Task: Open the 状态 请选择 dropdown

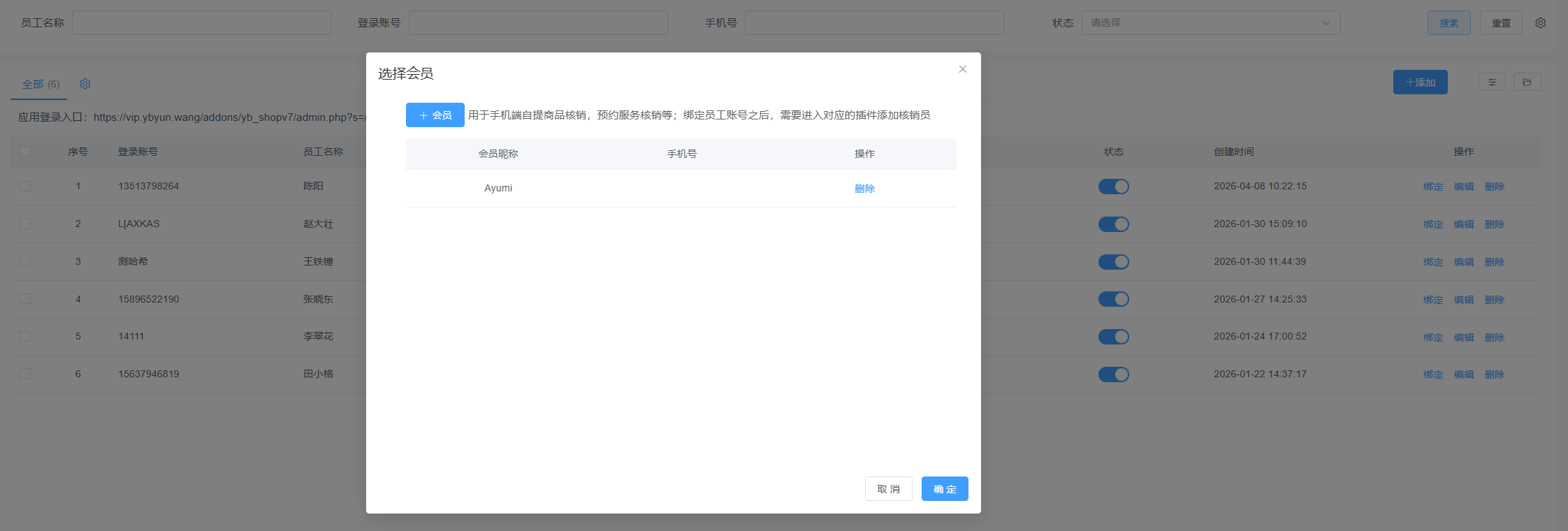Action: pos(1210,23)
